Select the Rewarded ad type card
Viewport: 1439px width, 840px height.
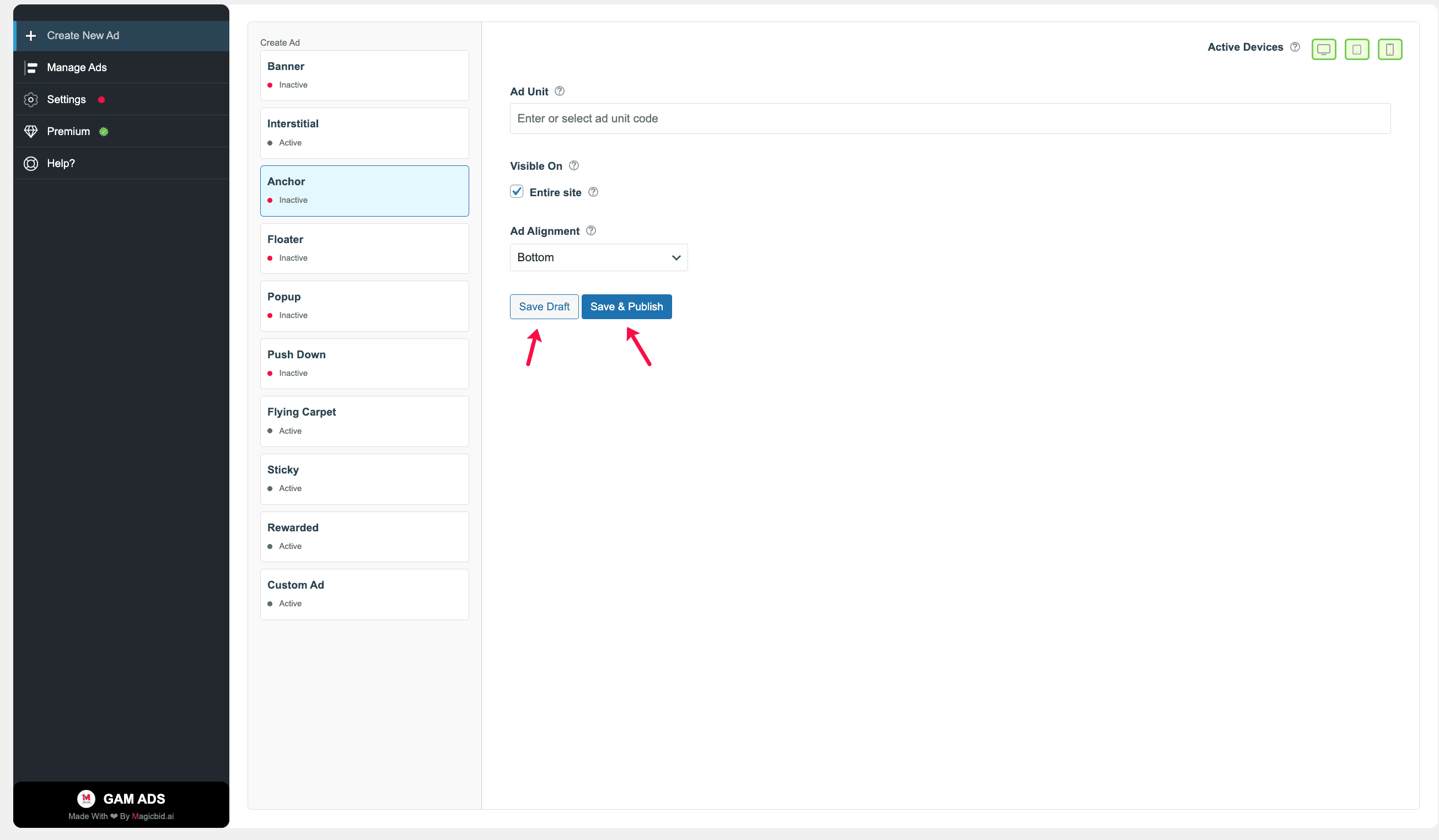click(x=364, y=537)
